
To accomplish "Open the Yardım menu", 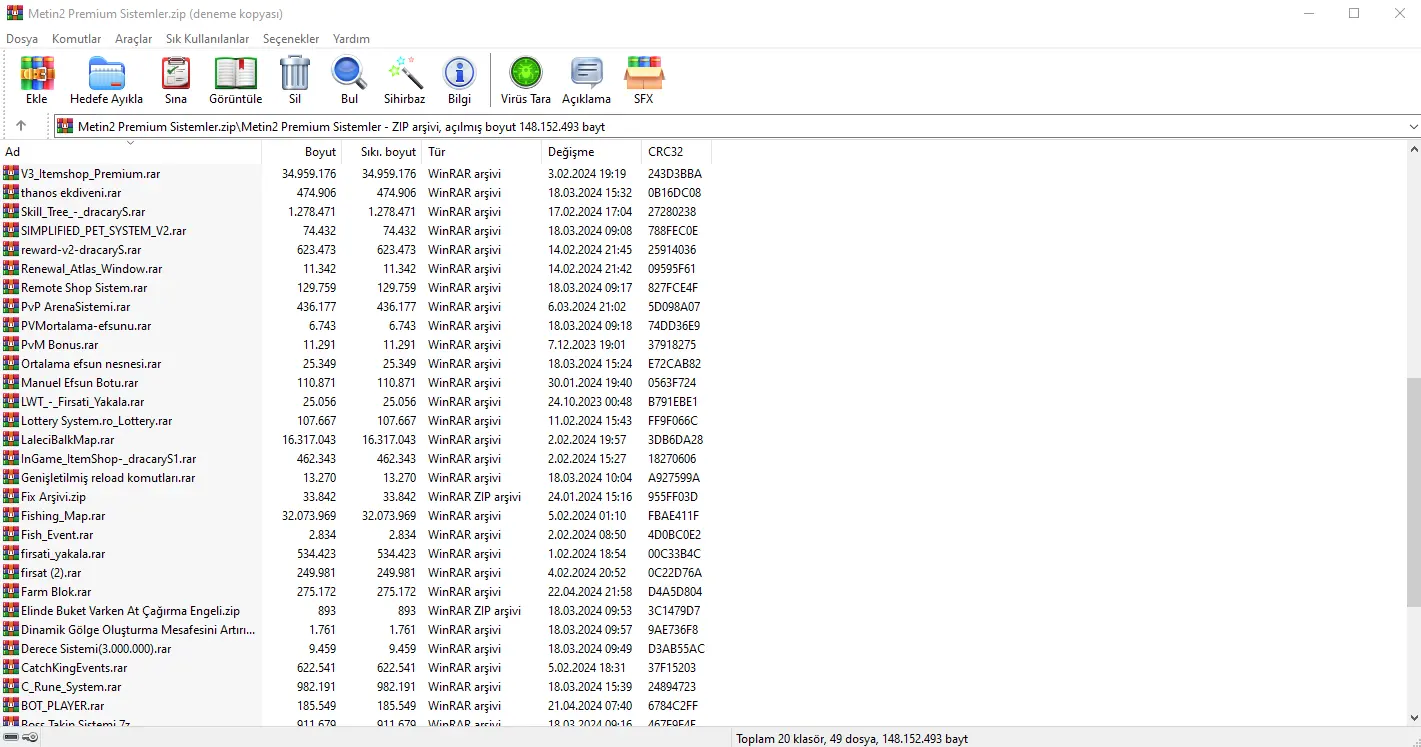I will 351,39.
